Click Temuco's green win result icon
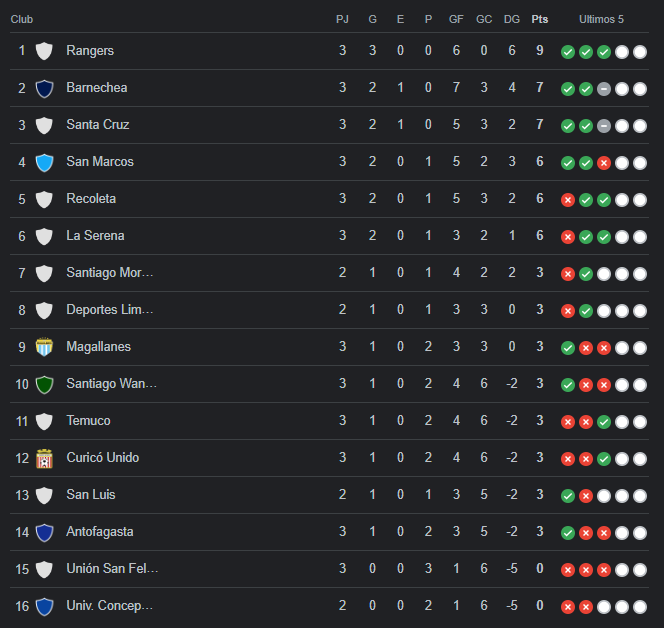Screen dimensions: 664x628 click(603, 422)
